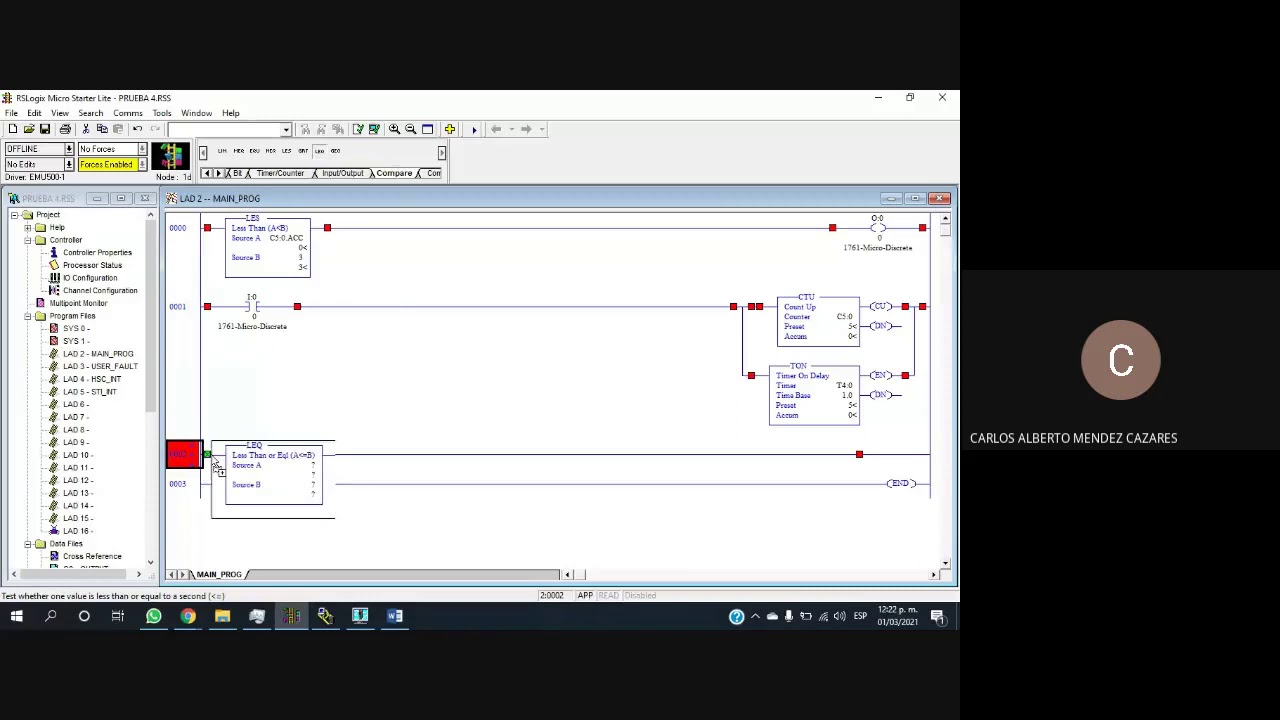This screenshot has height=720, width=1280.
Task: Expand the Help folder node
Action: [x=28, y=228]
